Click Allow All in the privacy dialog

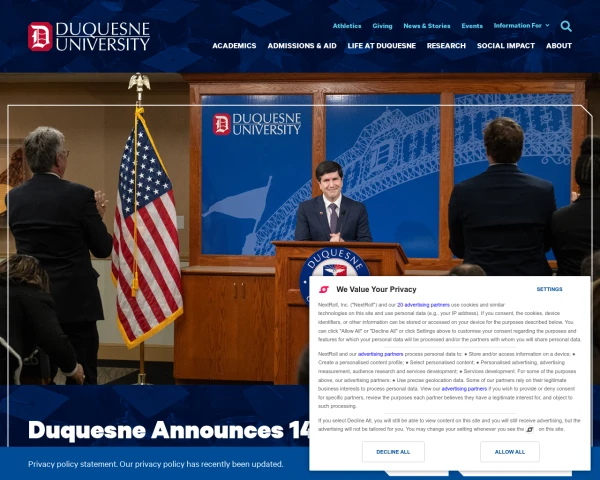510,452
